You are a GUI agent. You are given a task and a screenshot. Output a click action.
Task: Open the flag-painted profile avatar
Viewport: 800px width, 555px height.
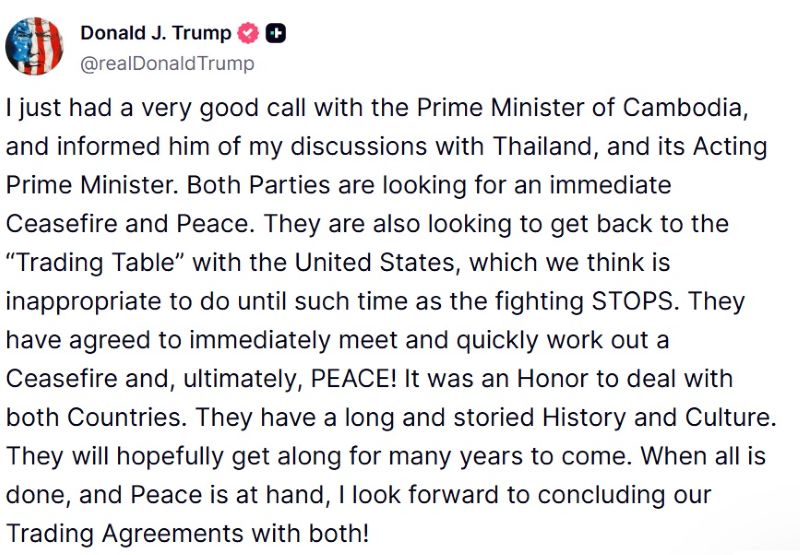pos(34,46)
